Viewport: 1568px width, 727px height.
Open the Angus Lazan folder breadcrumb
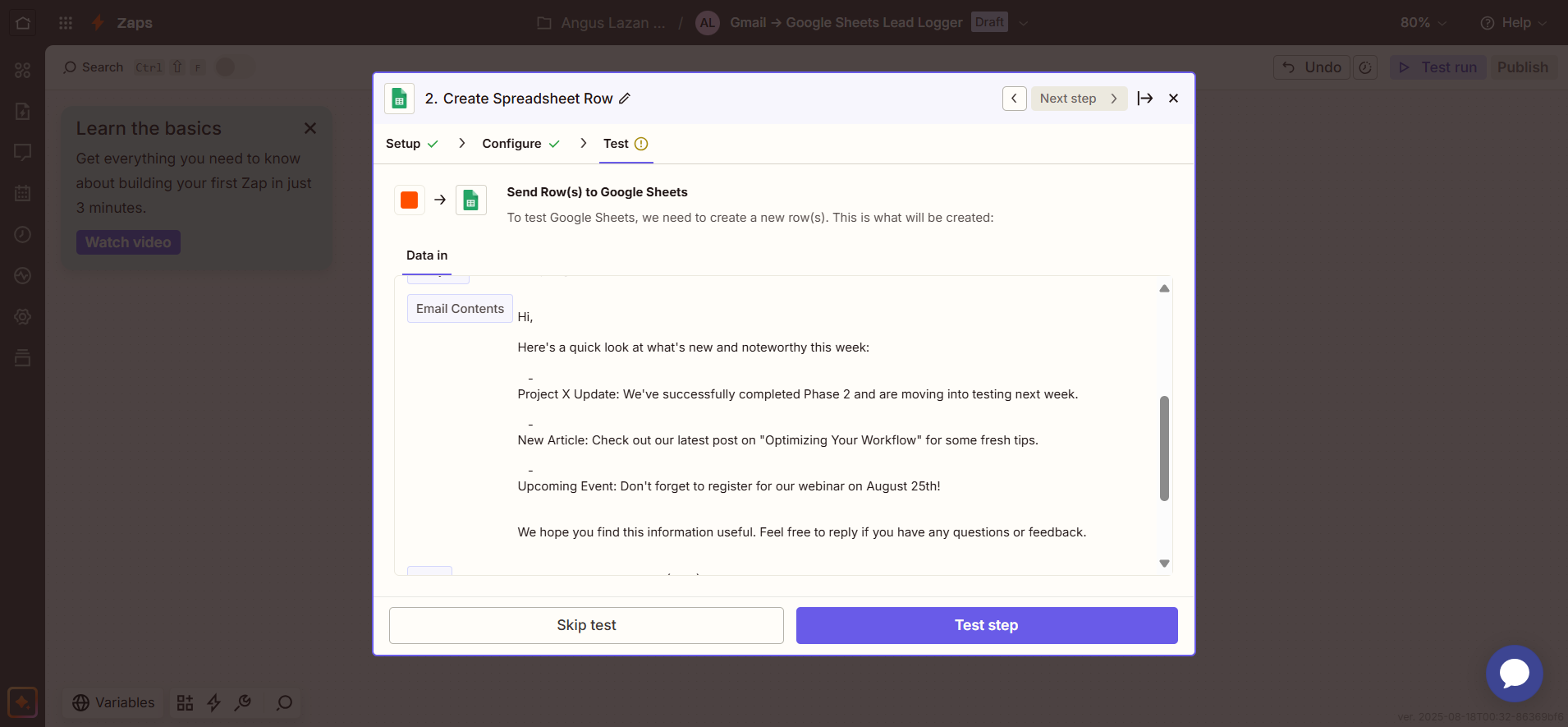tap(601, 23)
